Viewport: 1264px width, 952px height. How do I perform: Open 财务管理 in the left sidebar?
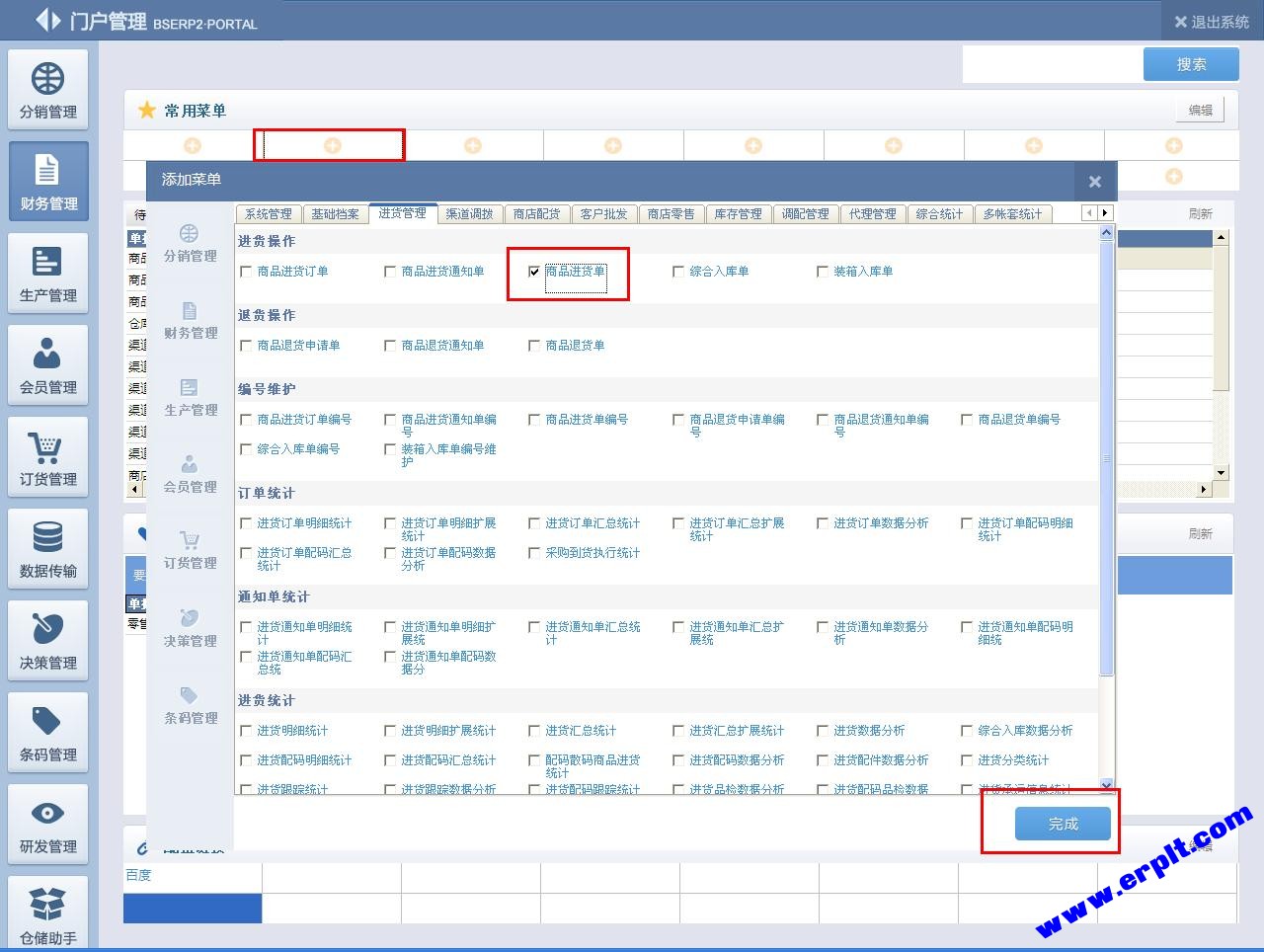pyautogui.click(x=48, y=182)
